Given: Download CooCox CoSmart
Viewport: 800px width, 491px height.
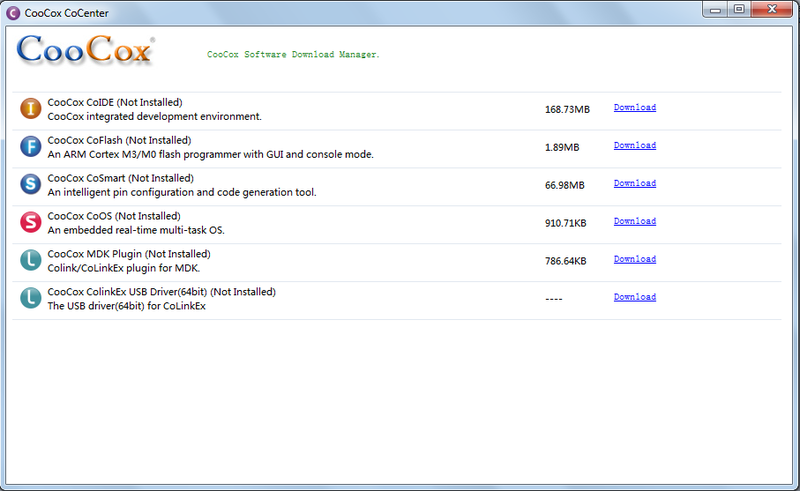Looking at the screenshot, I should 634,183.
